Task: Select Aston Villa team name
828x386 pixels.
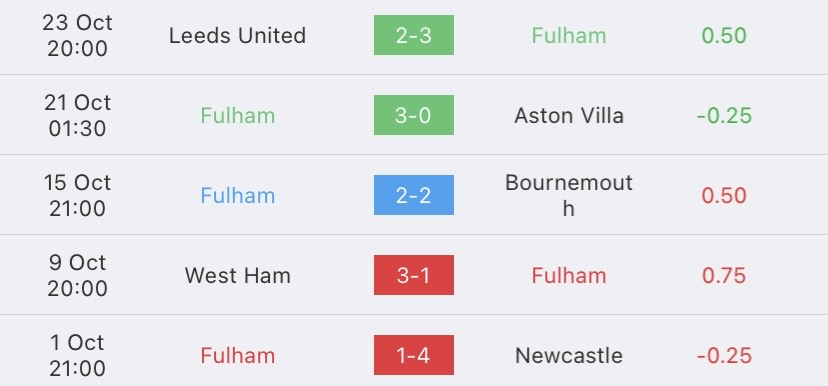Action: [x=569, y=115]
